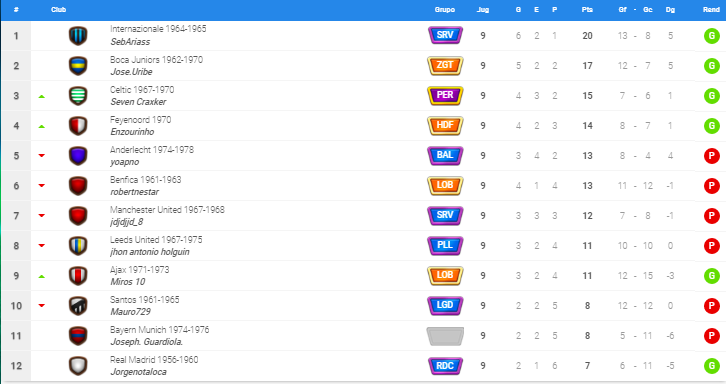This screenshot has height=384, width=726.
Task: Click the empty grey badge for Bayern Munich
Action: (445, 336)
